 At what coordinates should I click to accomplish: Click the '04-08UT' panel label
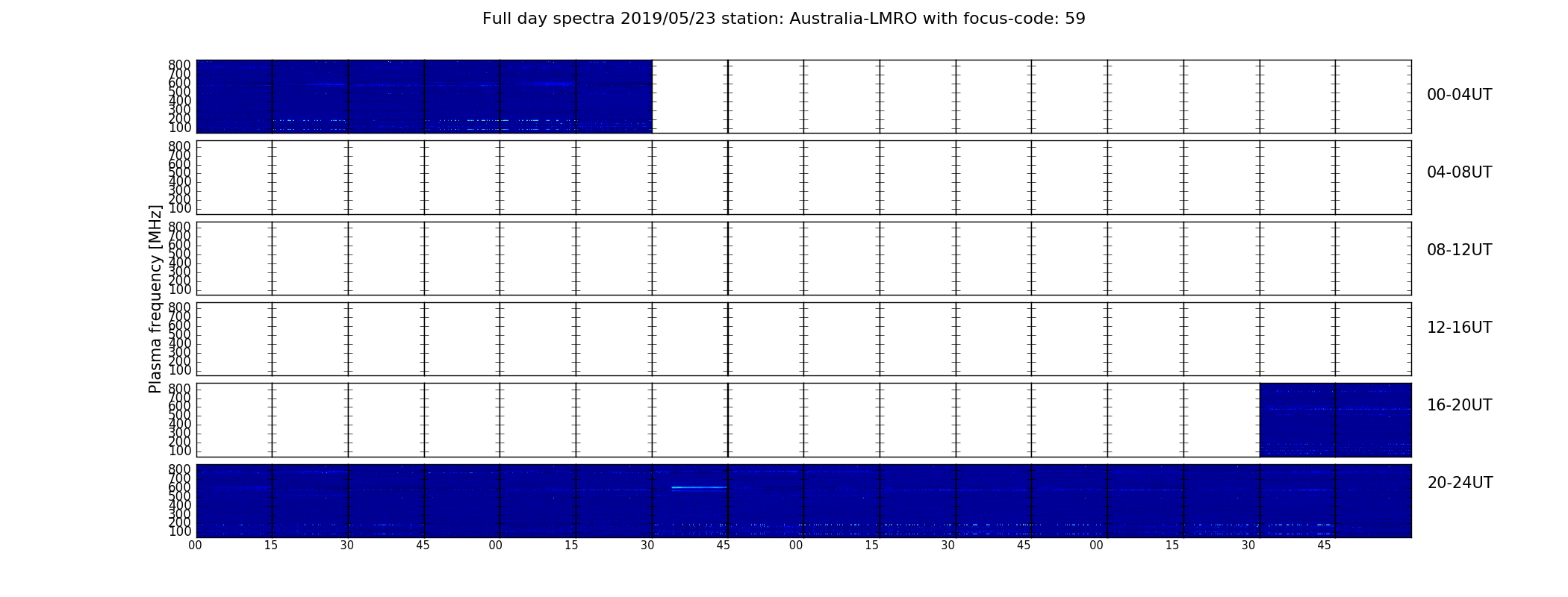point(1459,172)
